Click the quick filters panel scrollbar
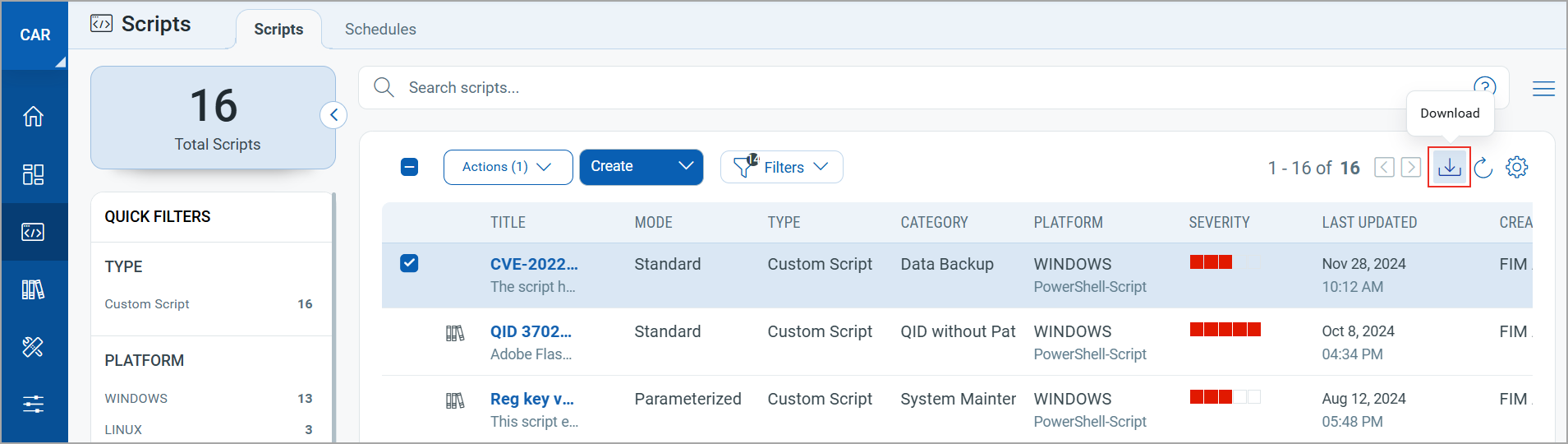The height and width of the screenshot is (444, 1568). coord(333,317)
